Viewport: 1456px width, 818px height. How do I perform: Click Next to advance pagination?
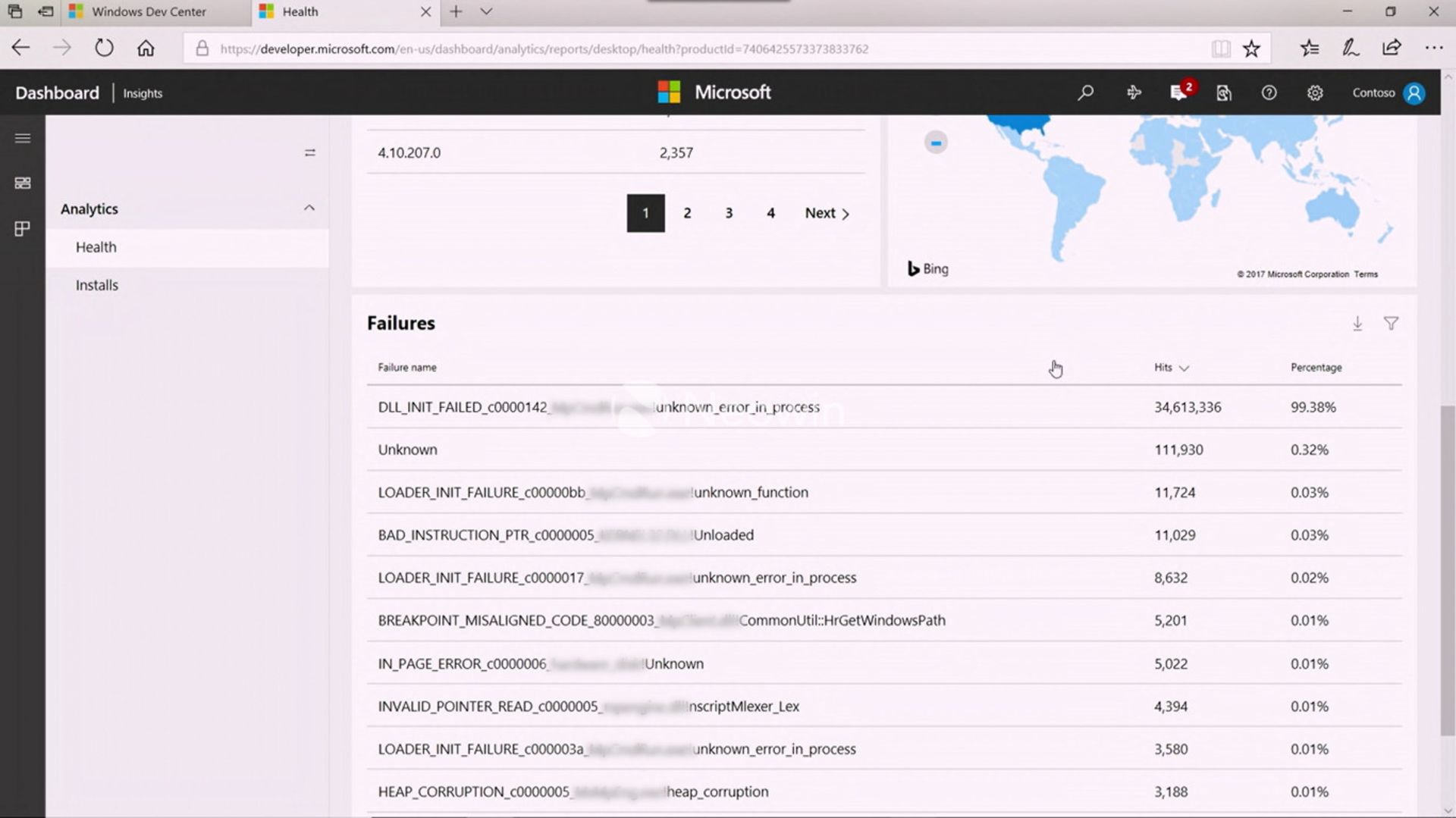click(827, 213)
